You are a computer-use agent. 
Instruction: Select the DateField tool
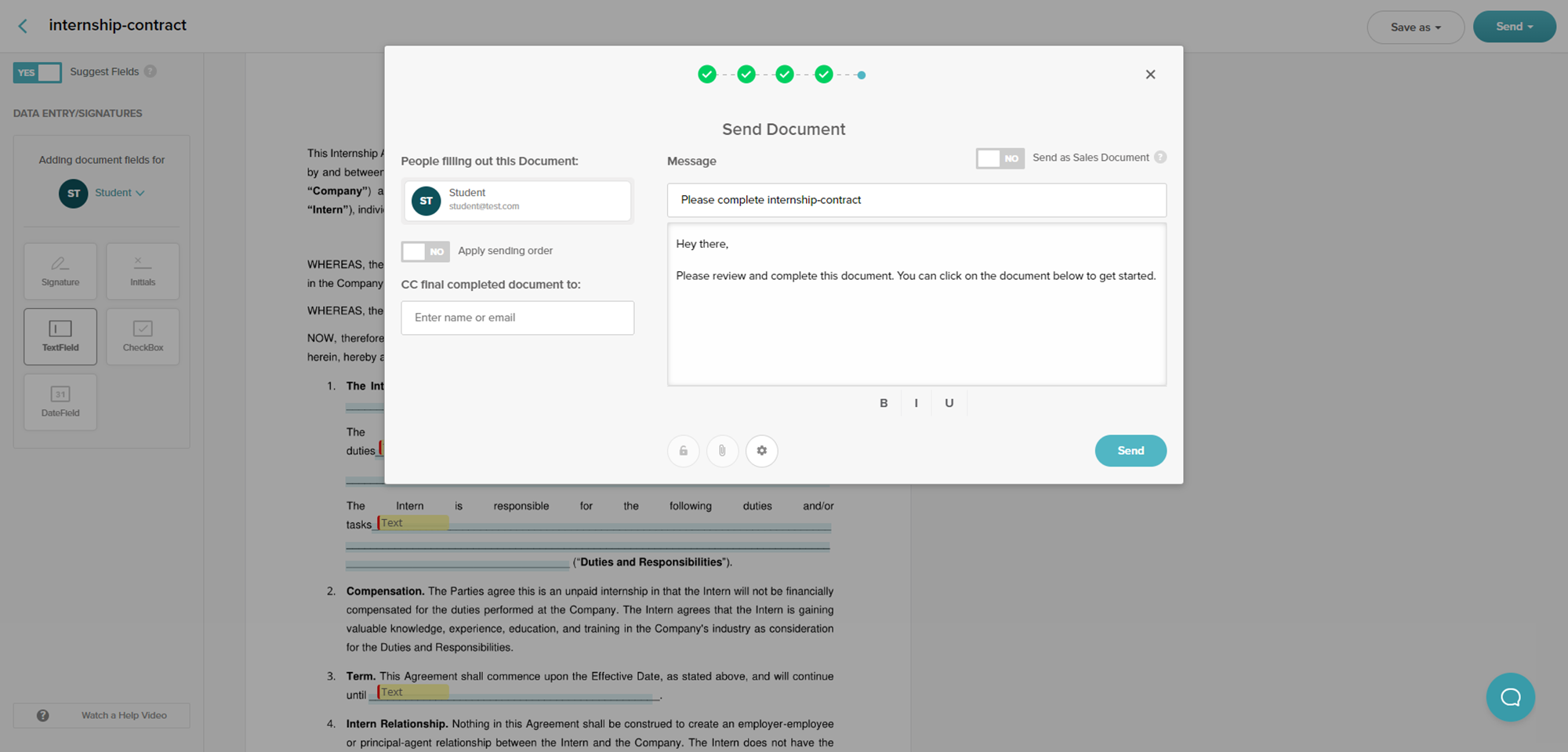(x=60, y=401)
